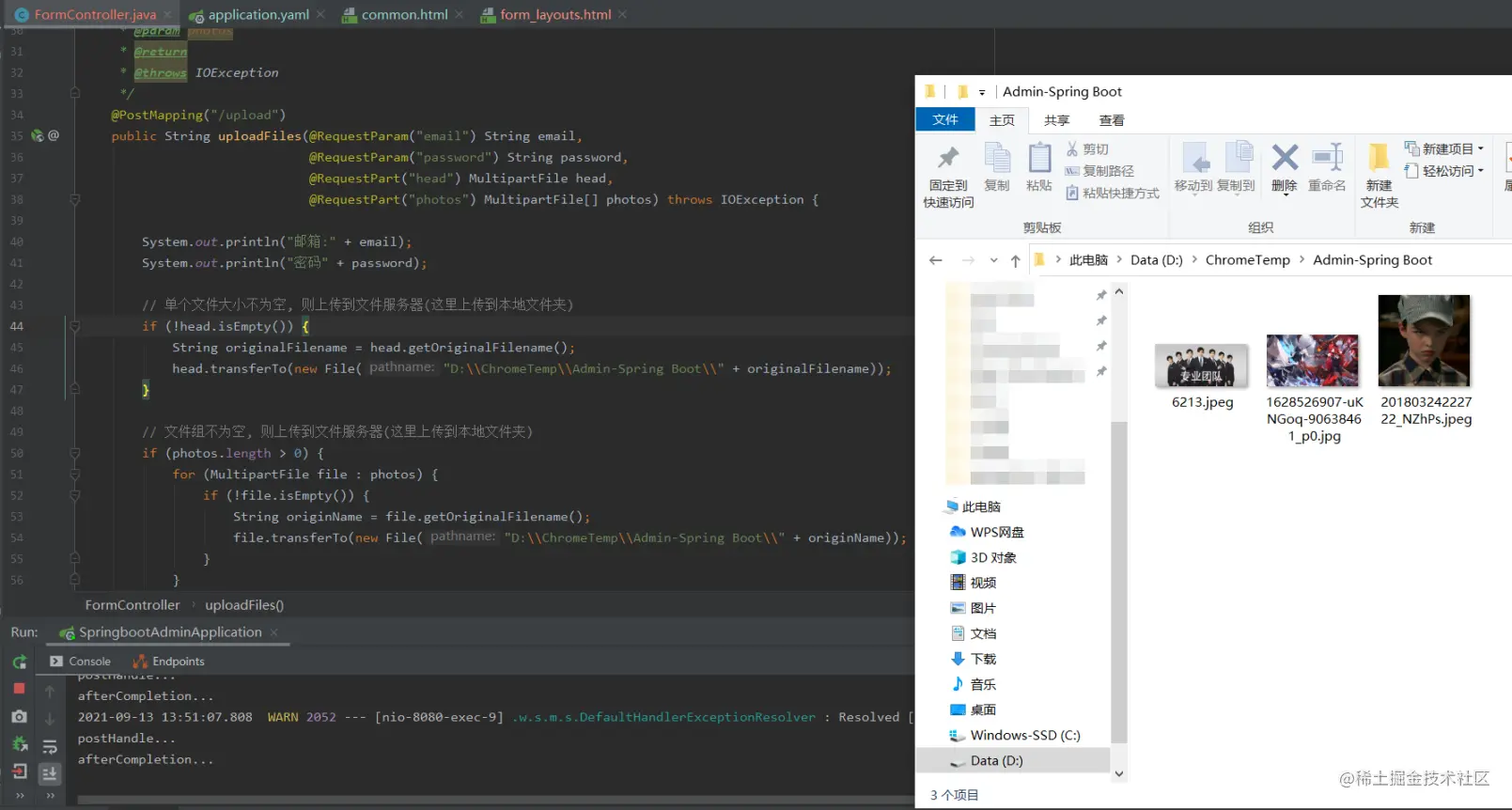Viewport: 1512px width, 810px height.
Task: Switch to the application.yaml editor tab
Action: pyautogui.click(x=249, y=14)
